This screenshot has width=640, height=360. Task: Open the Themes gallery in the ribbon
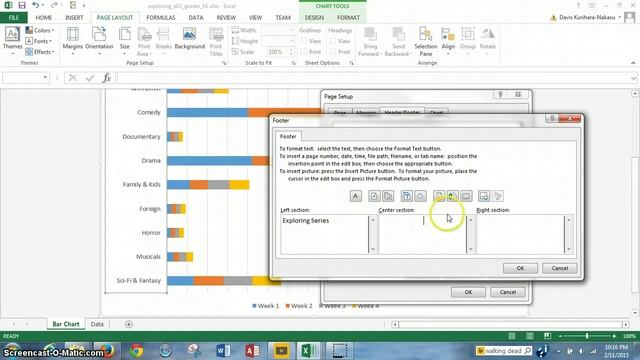(12, 41)
